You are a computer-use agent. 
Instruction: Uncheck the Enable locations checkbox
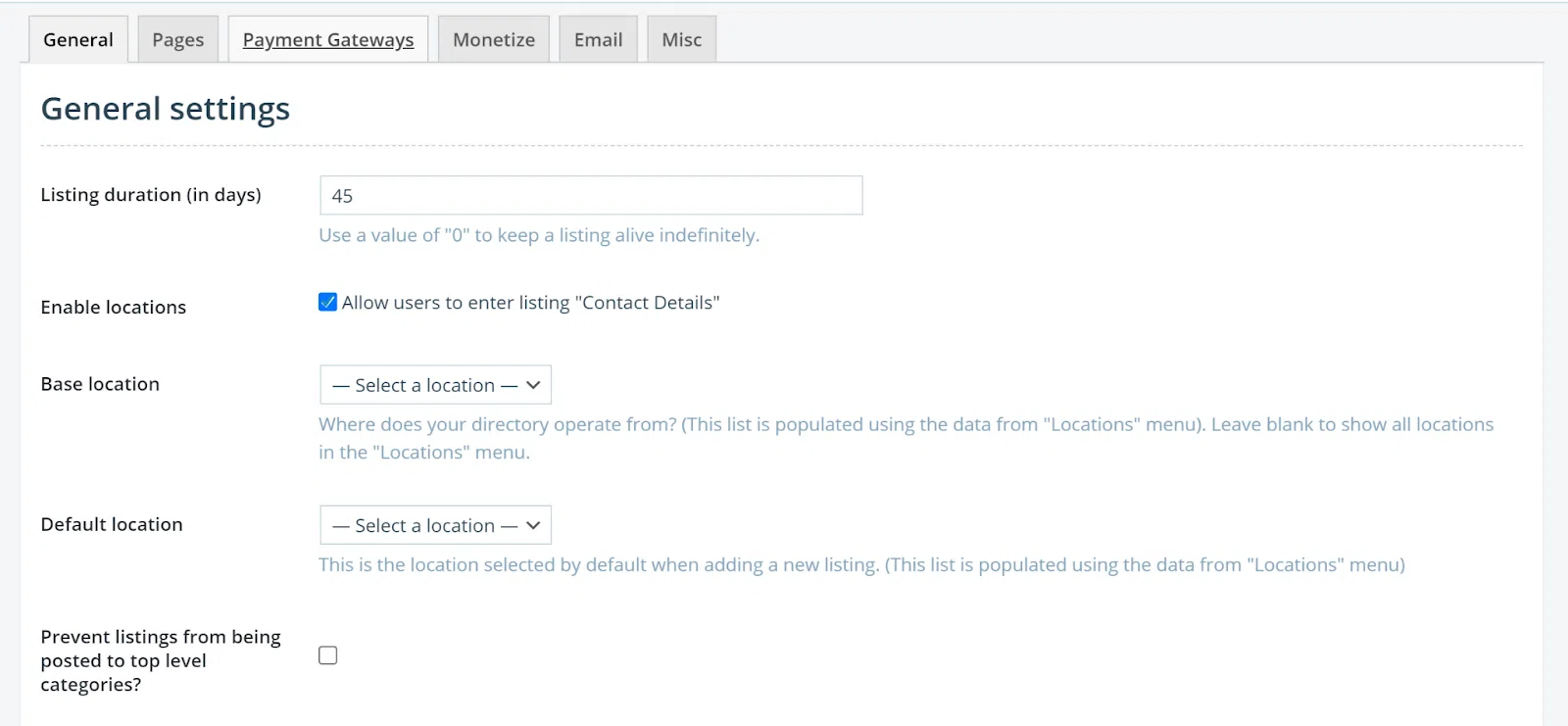[x=328, y=303]
